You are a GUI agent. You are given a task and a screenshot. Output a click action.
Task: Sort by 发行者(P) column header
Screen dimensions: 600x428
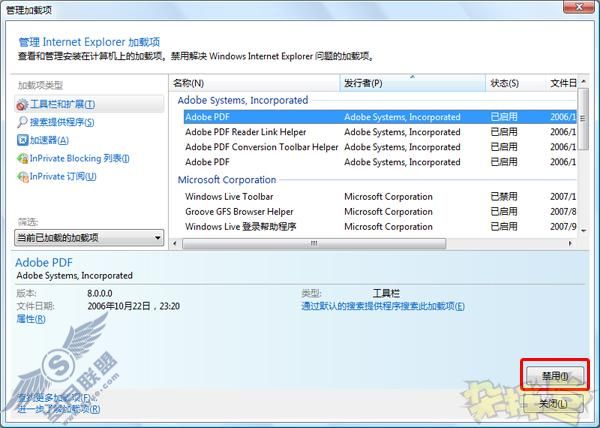coord(412,83)
